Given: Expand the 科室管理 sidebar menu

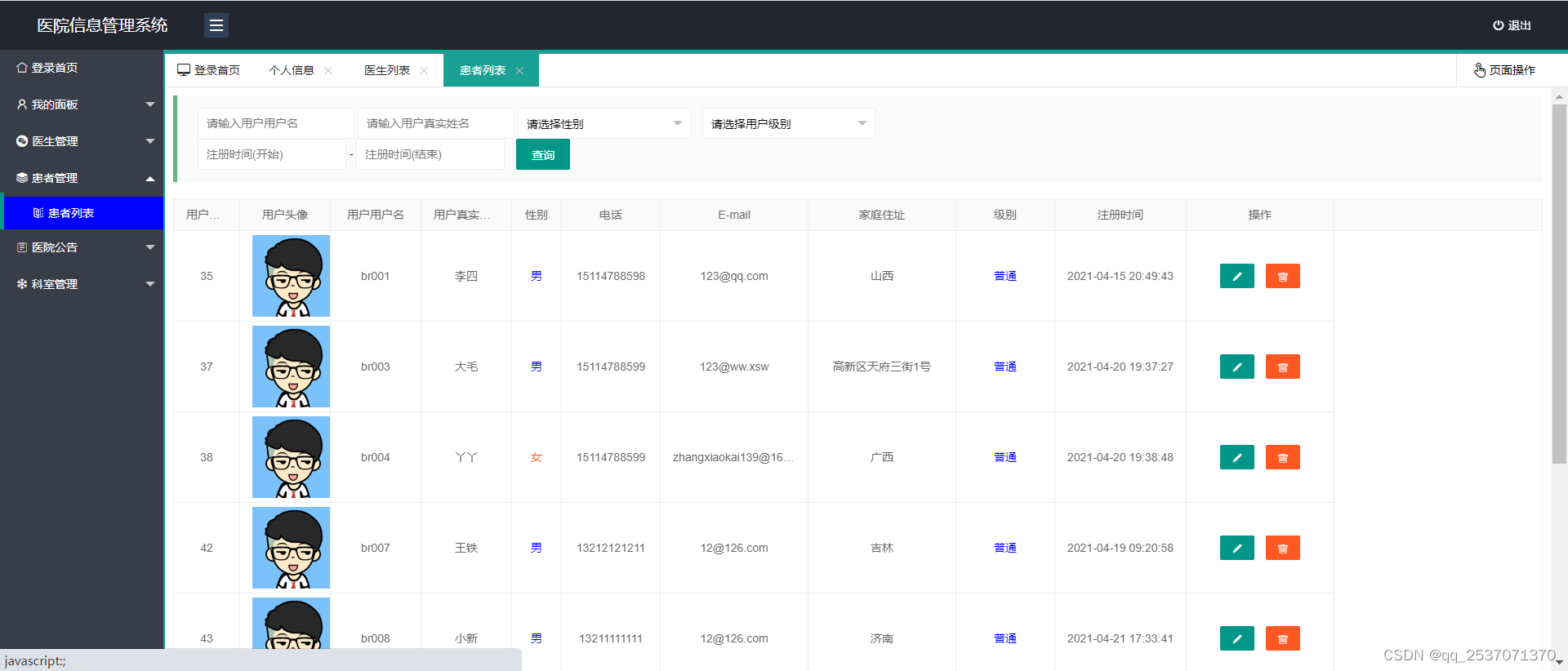Looking at the screenshot, I should coord(82,284).
